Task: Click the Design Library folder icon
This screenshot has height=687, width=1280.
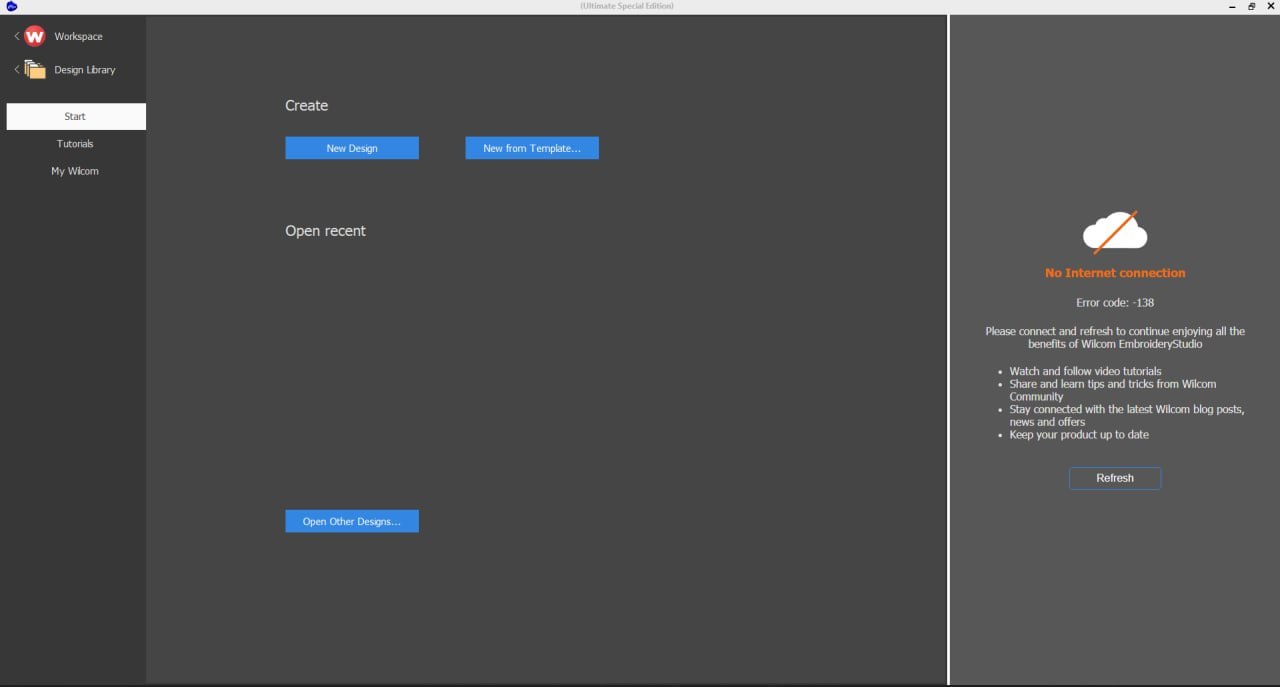Action: point(35,70)
